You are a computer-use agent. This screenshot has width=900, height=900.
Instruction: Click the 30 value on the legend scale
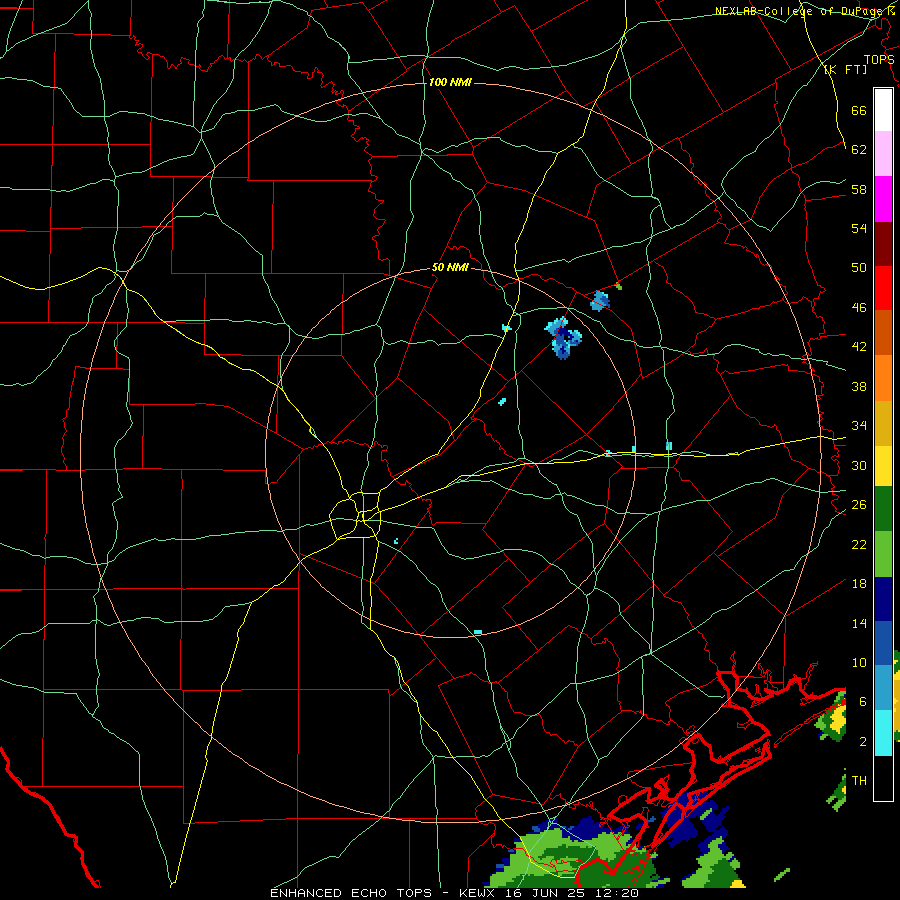pos(859,465)
